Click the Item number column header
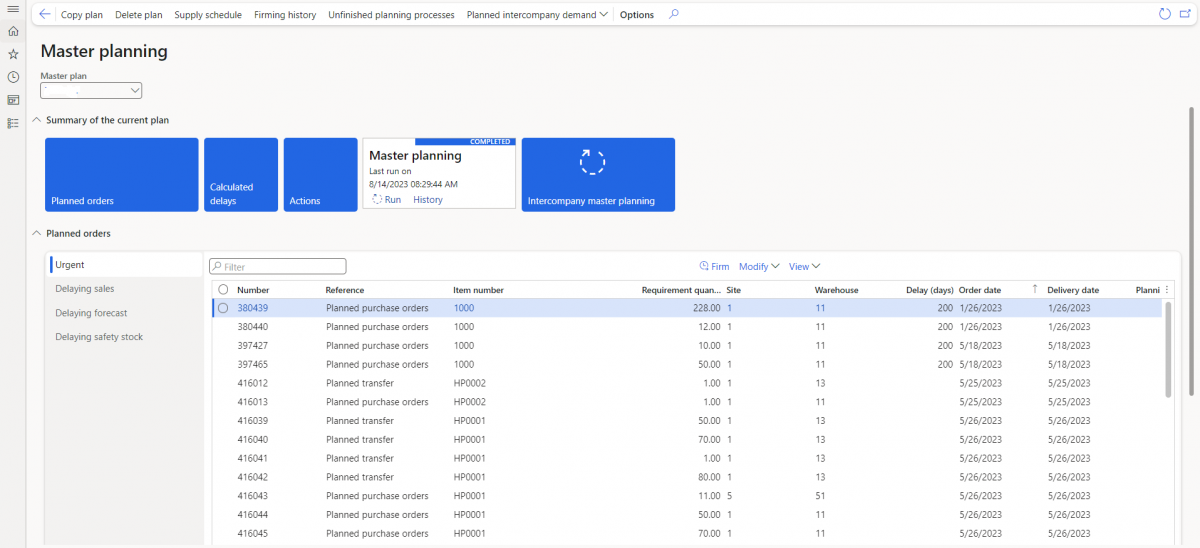1200x548 pixels. [x=479, y=290]
